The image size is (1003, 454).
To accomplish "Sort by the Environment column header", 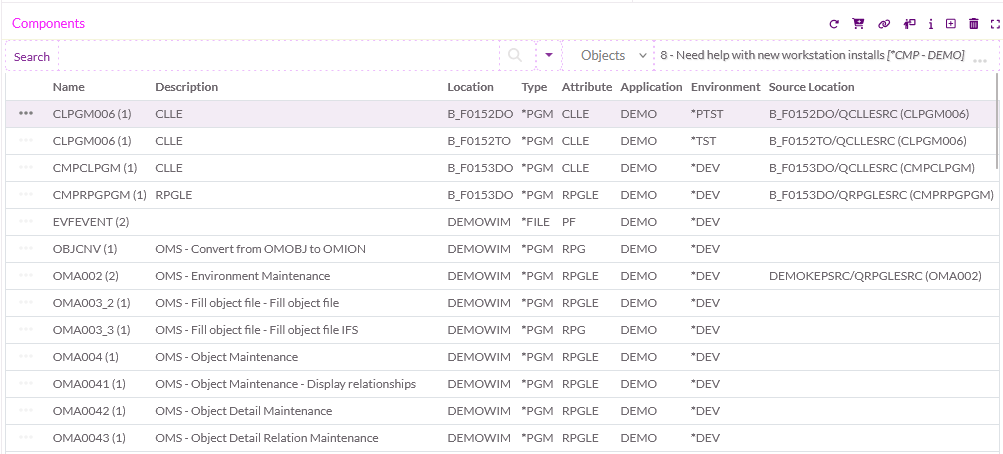I will pos(725,87).
